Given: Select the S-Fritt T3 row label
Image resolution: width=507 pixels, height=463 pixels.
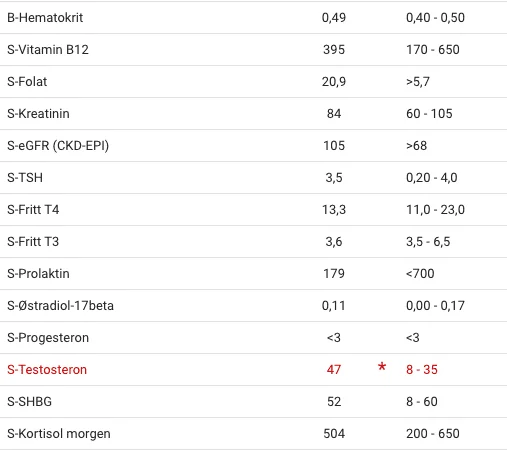Looking at the screenshot, I should point(33,242).
